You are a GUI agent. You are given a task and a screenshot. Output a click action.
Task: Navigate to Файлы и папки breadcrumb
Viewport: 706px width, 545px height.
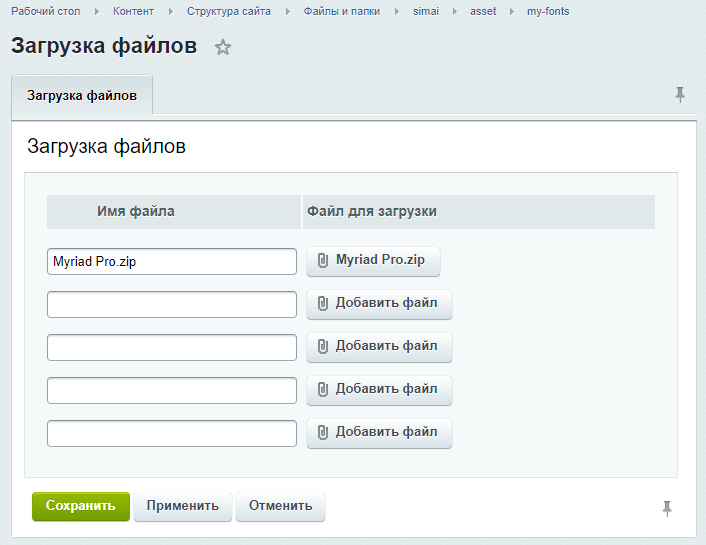[342, 11]
